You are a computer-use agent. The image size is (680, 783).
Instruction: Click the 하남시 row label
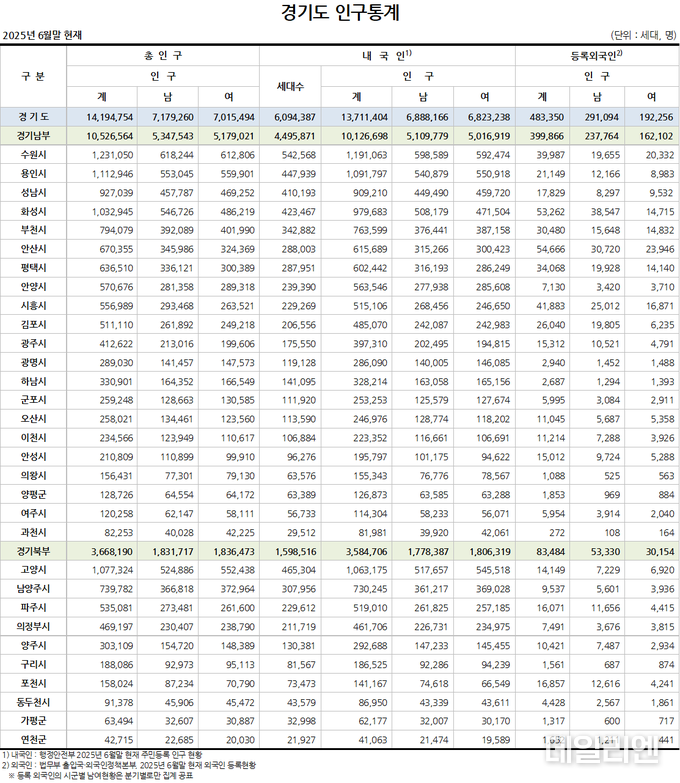click(x=33, y=381)
